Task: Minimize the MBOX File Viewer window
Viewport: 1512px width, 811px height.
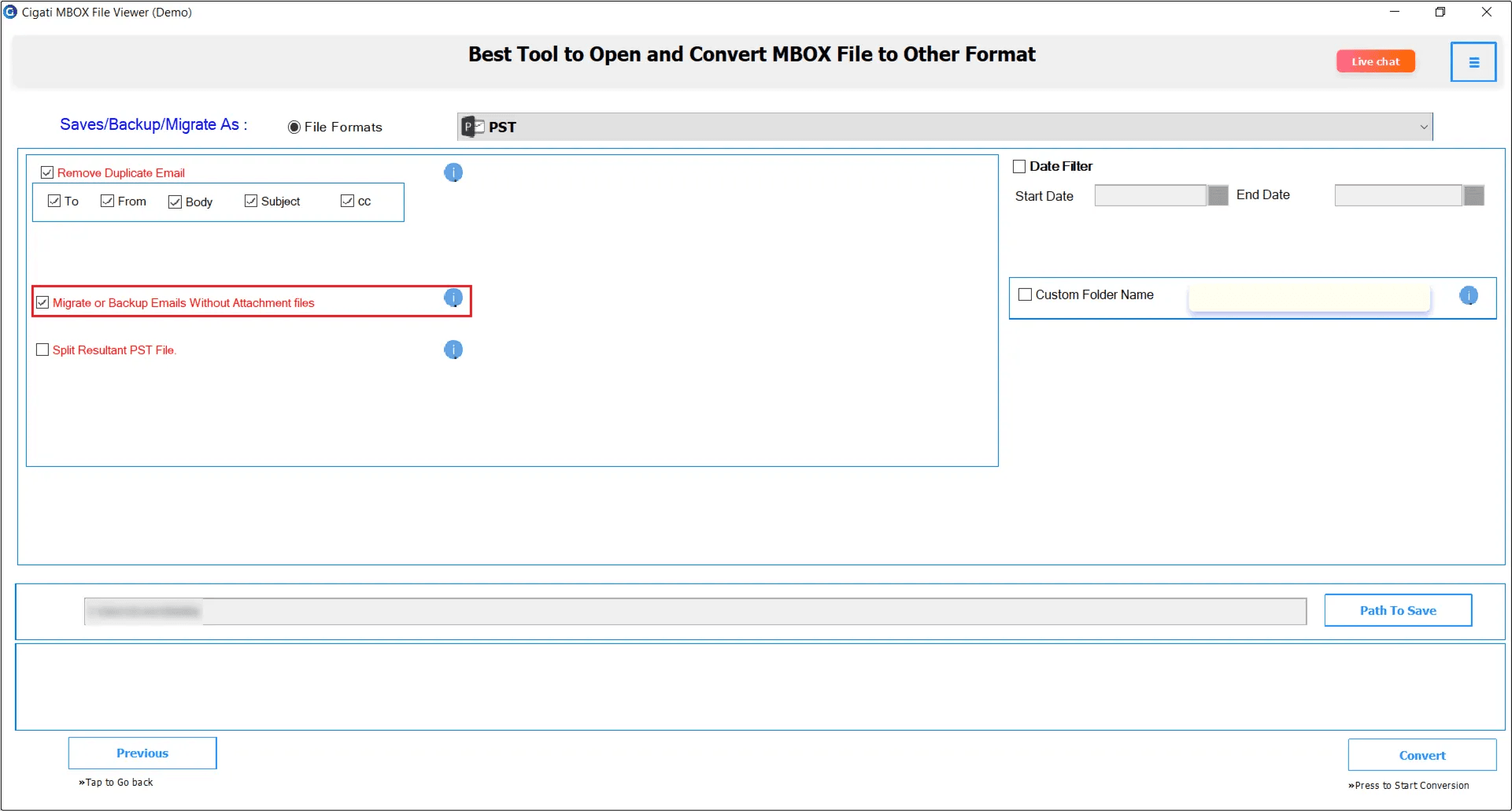Action: pyautogui.click(x=1395, y=12)
